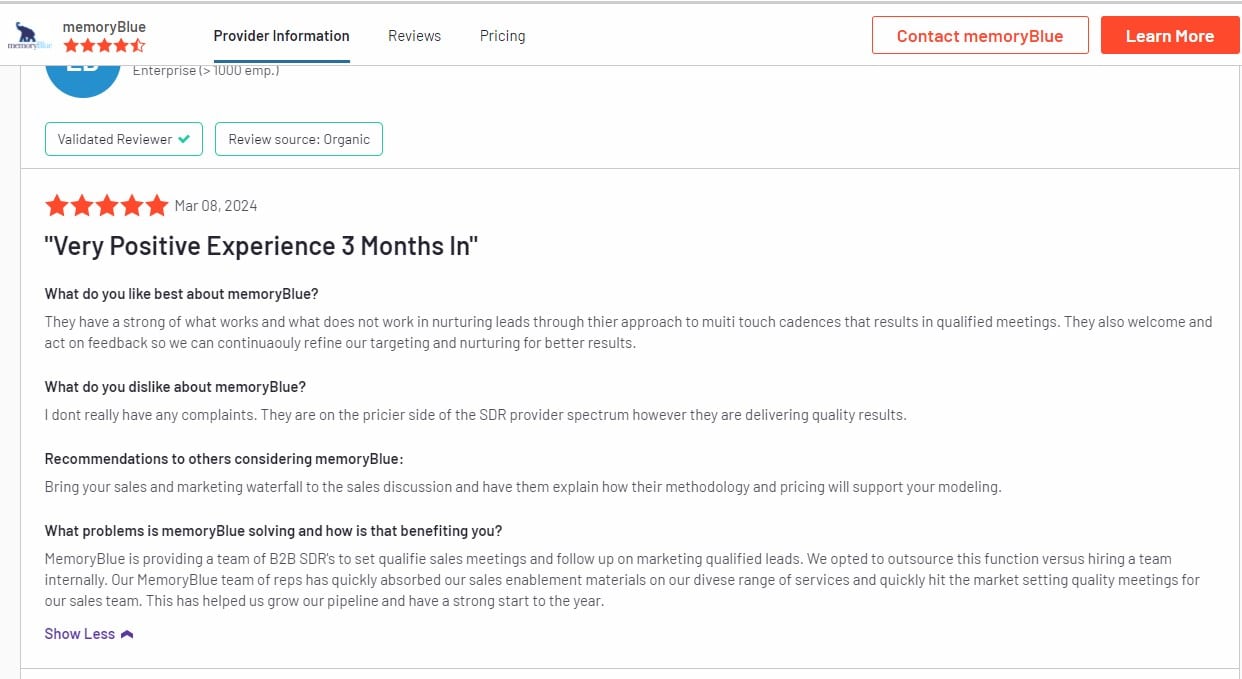Screen dimensions: 1242x679
Task: Click the Contact memoryBlue button
Action: click(980, 35)
